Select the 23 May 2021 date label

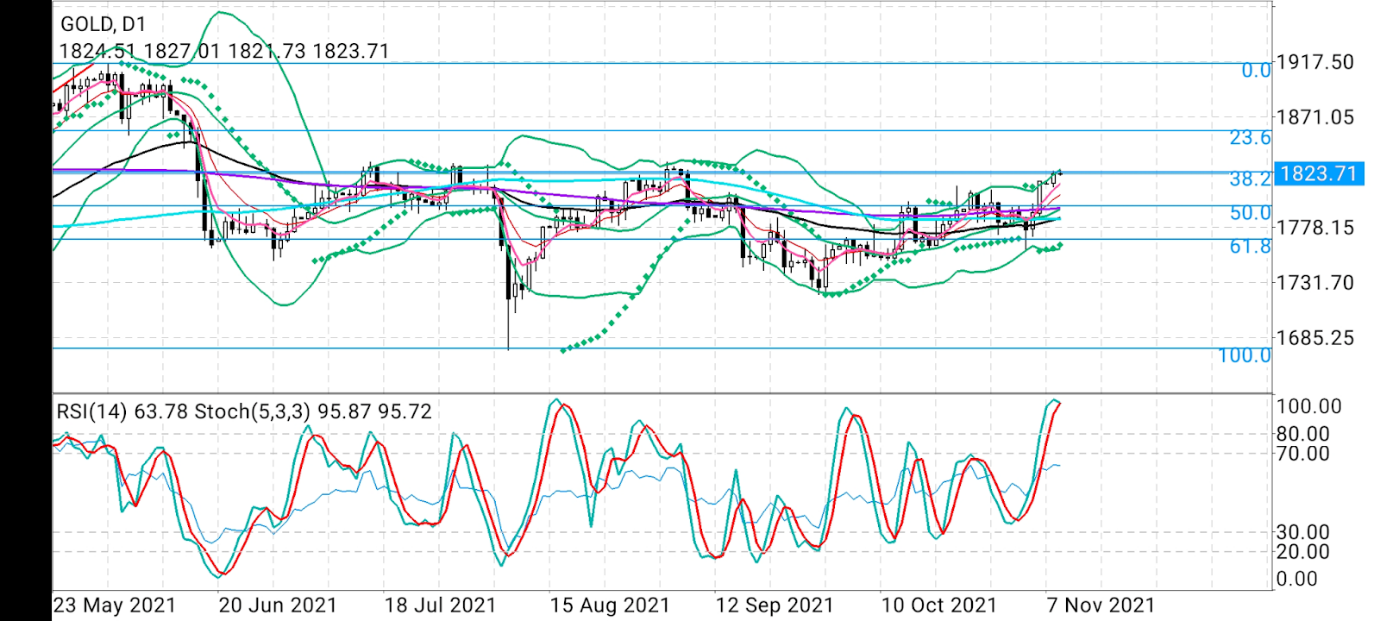click(x=114, y=606)
